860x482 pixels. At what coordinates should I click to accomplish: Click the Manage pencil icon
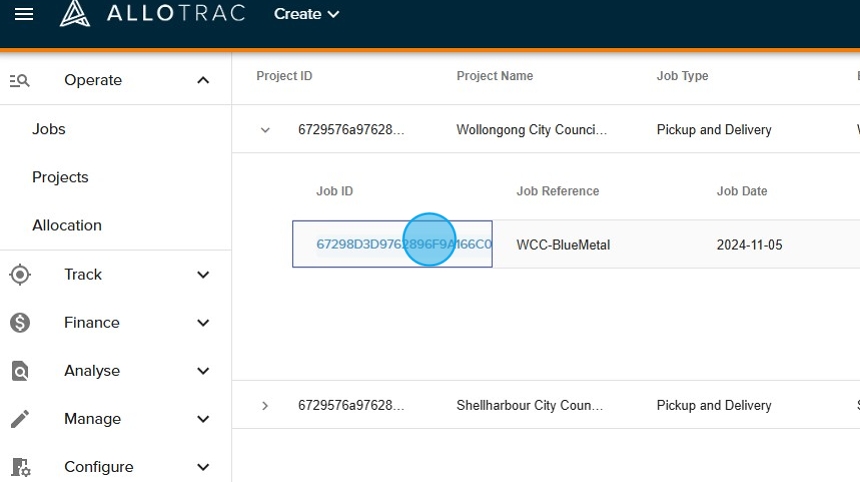[x=20, y=419]
